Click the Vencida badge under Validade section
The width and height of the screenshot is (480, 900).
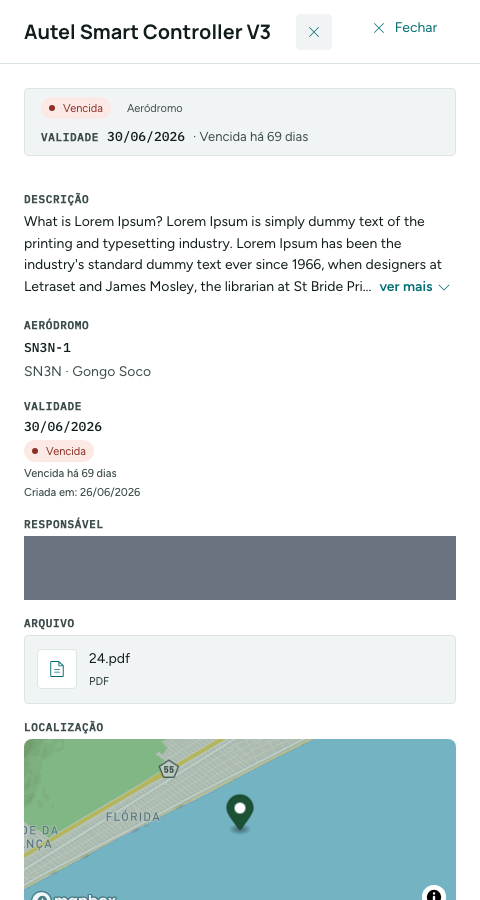tap(59, 451)
